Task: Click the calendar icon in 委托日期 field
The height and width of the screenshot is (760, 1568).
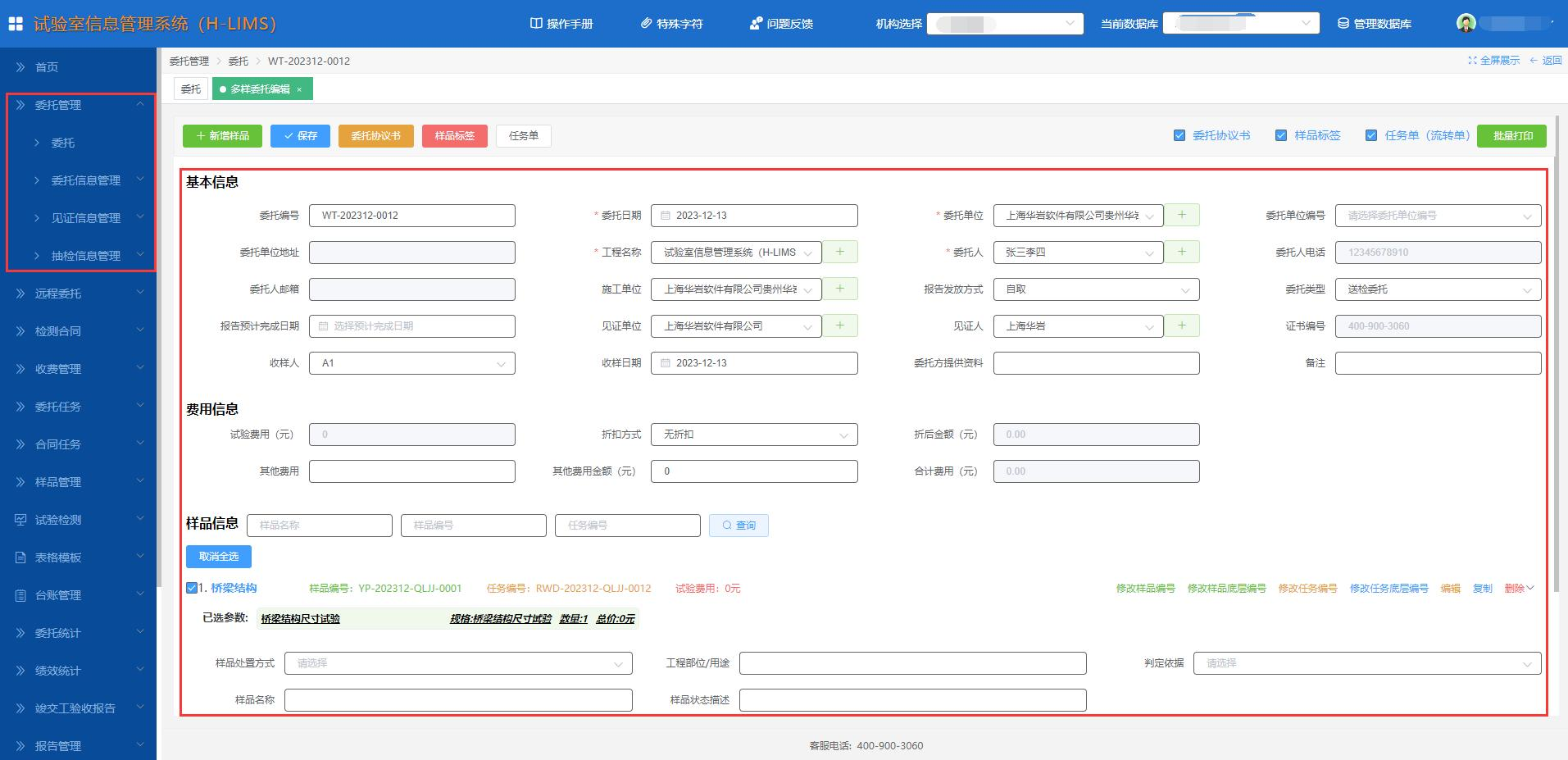Action: pyautogui.click(x=666, y=216)
